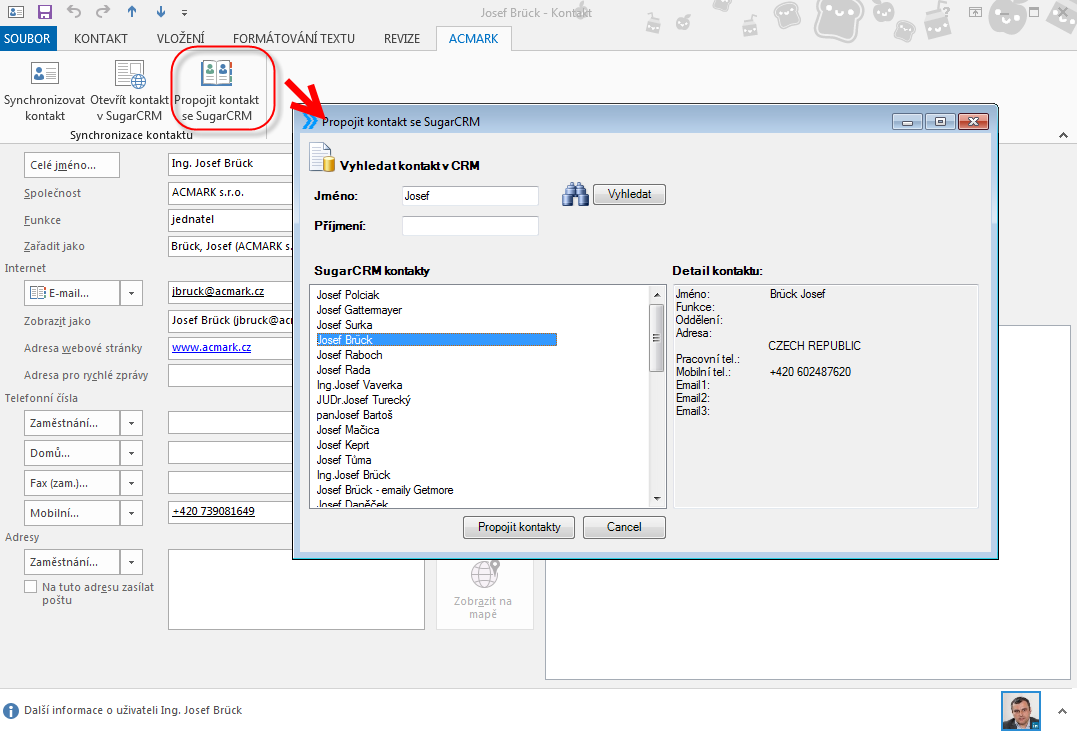Click the Domů phone button
Image resolution: width=1077 pixels, height=734 pixels.
click(x=71, y=453)
